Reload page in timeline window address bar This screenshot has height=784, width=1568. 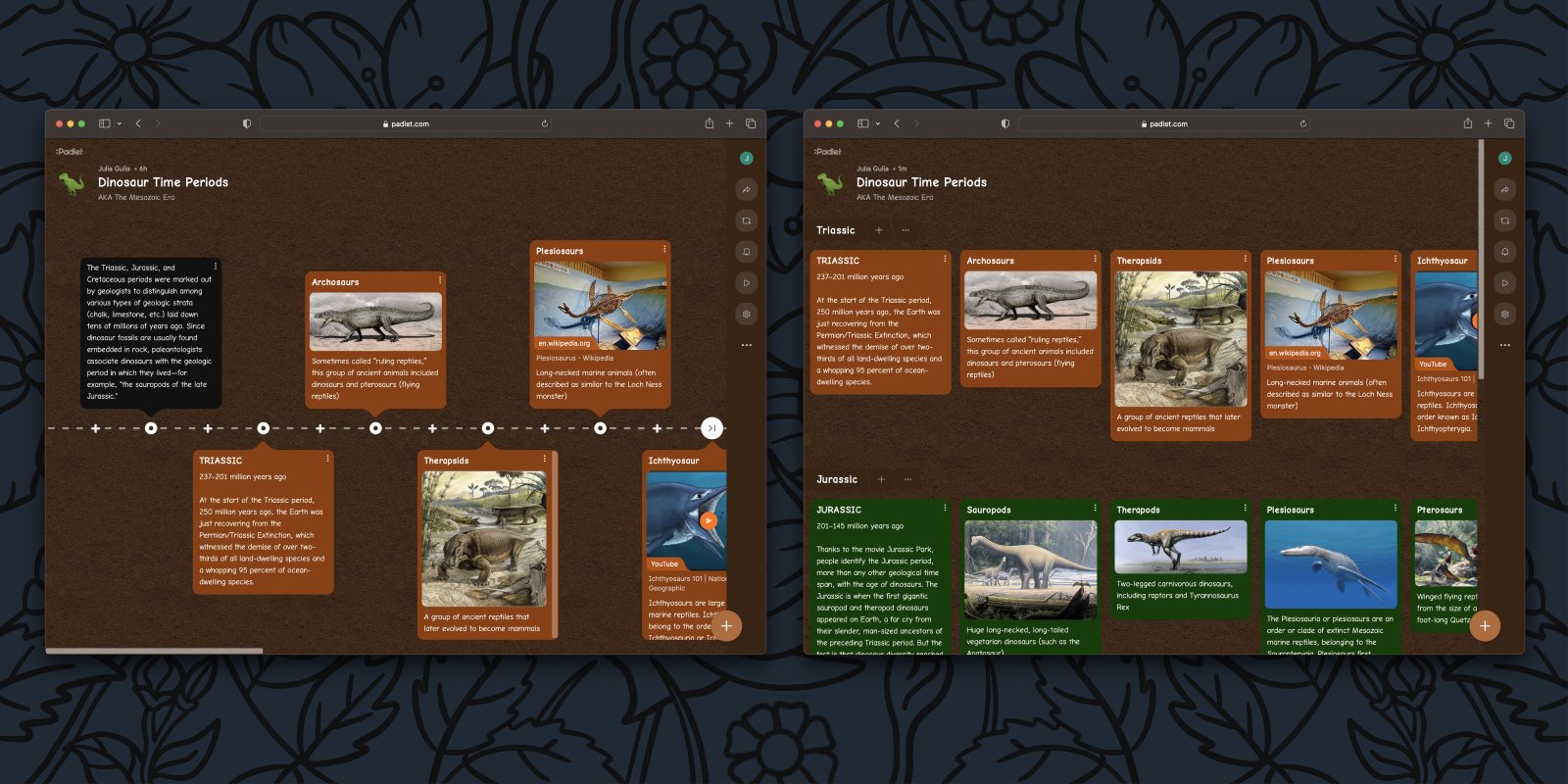tap(544, 123)
